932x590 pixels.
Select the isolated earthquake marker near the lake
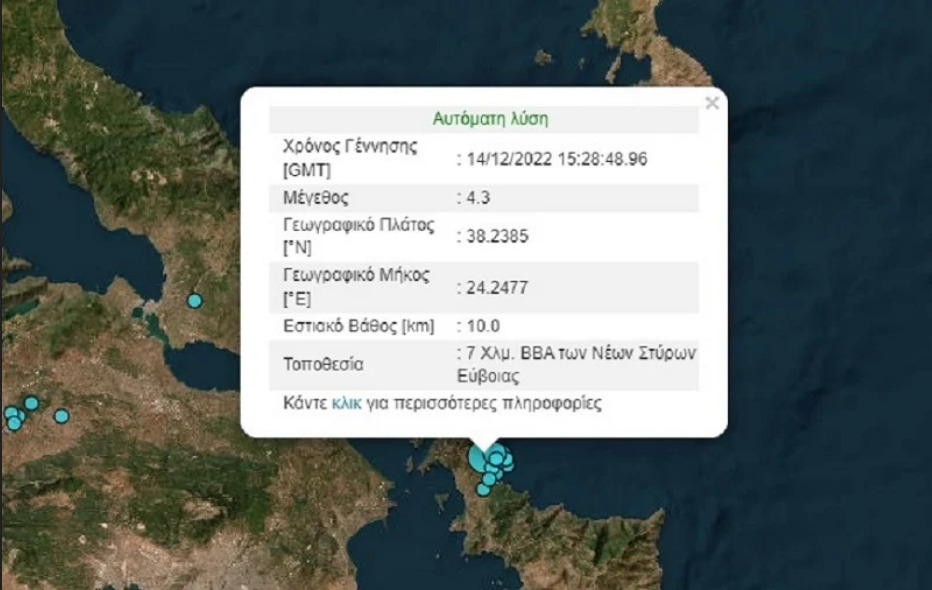click(x=194, y=300)
